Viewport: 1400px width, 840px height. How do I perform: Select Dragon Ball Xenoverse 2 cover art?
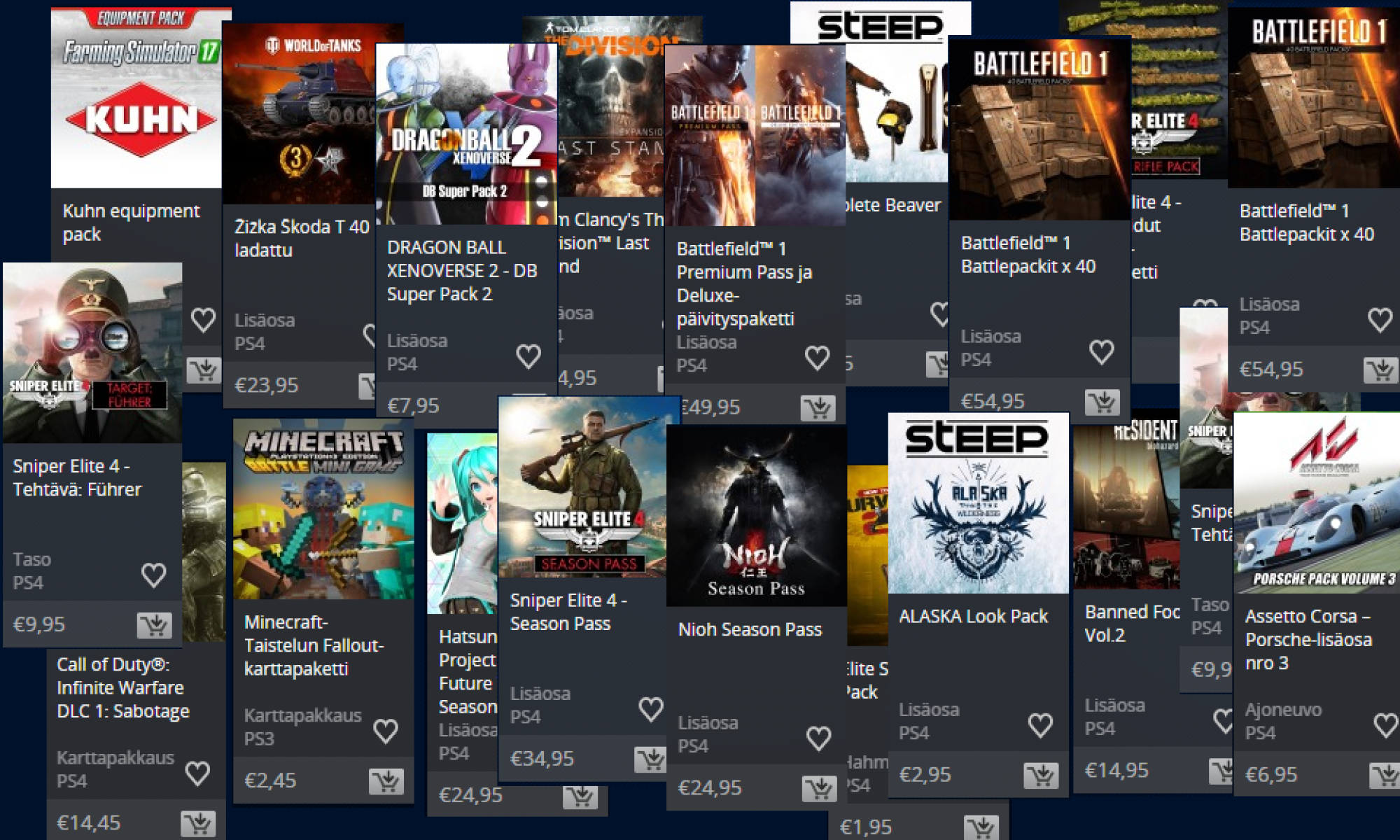click(466, 134)
